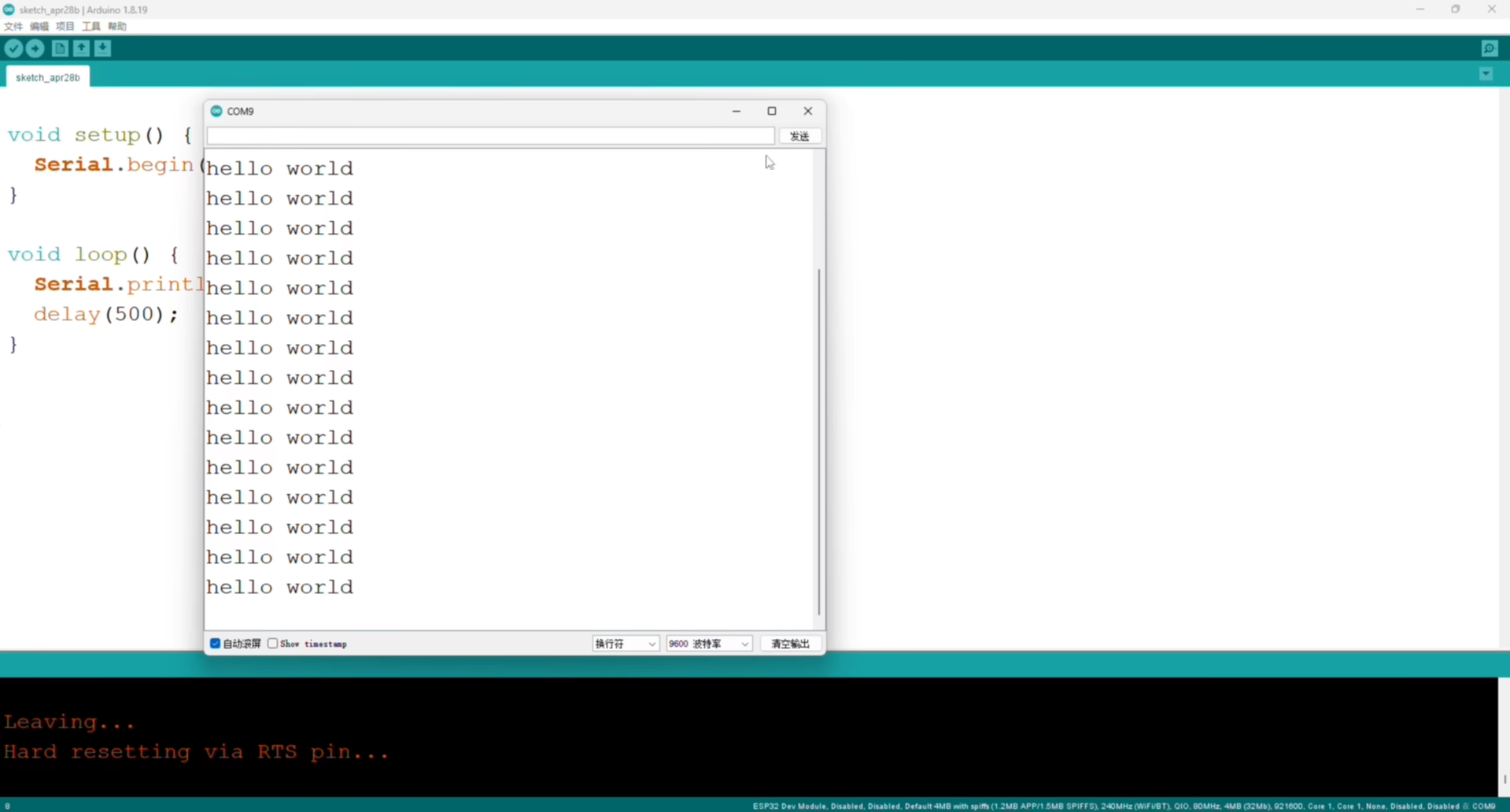This screenshot has width=1510, height=812.
Task: Open a sketch using the up-arrow icon
Action: (81, 49)
